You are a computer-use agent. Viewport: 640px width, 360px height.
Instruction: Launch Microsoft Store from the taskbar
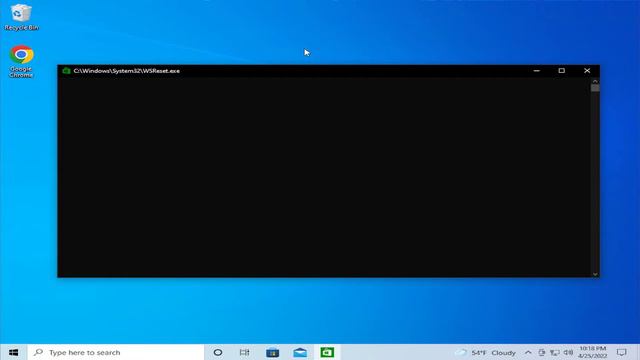click(x=272, y=352)
